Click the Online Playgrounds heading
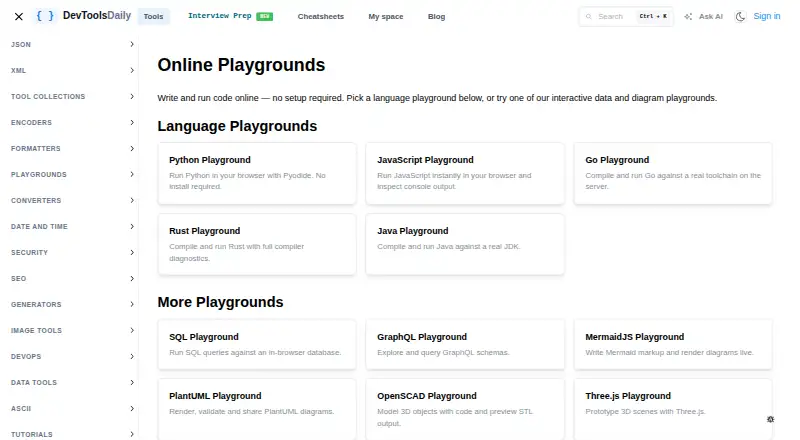The height and width of the screenshot is (440, 800). pyautogui.click(x=241, y=65)
